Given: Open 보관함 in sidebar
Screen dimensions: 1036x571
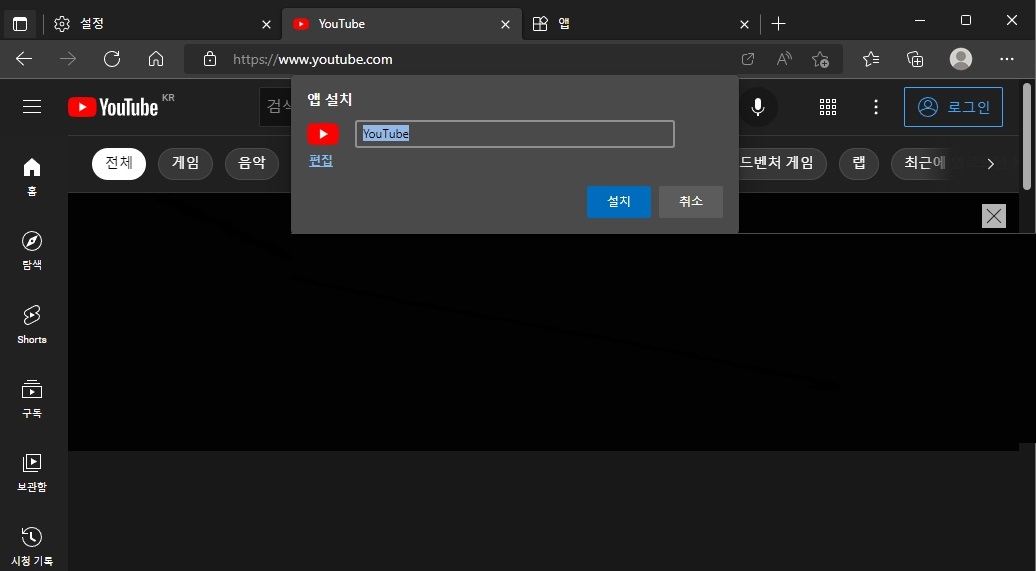Looking at the screenshot, I should (x=32, y=473).
